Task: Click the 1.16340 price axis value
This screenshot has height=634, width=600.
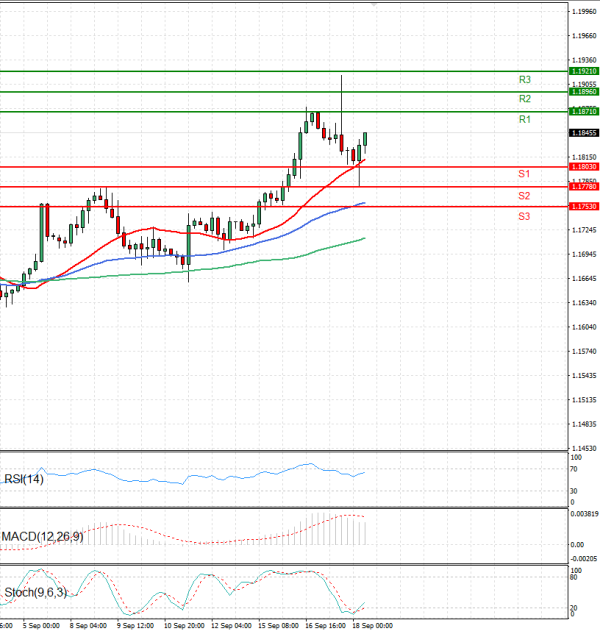Action: coord(584,303)
